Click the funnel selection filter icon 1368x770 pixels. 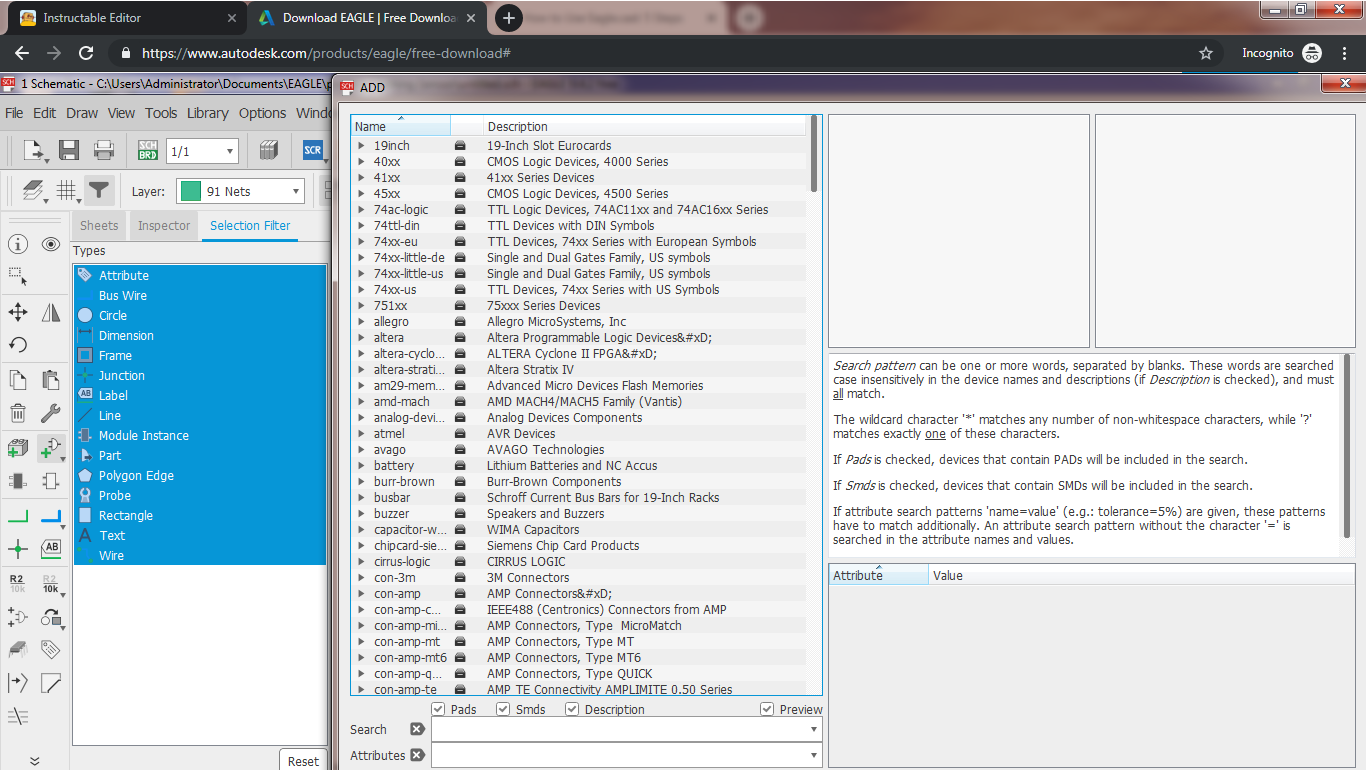(98, 190)
